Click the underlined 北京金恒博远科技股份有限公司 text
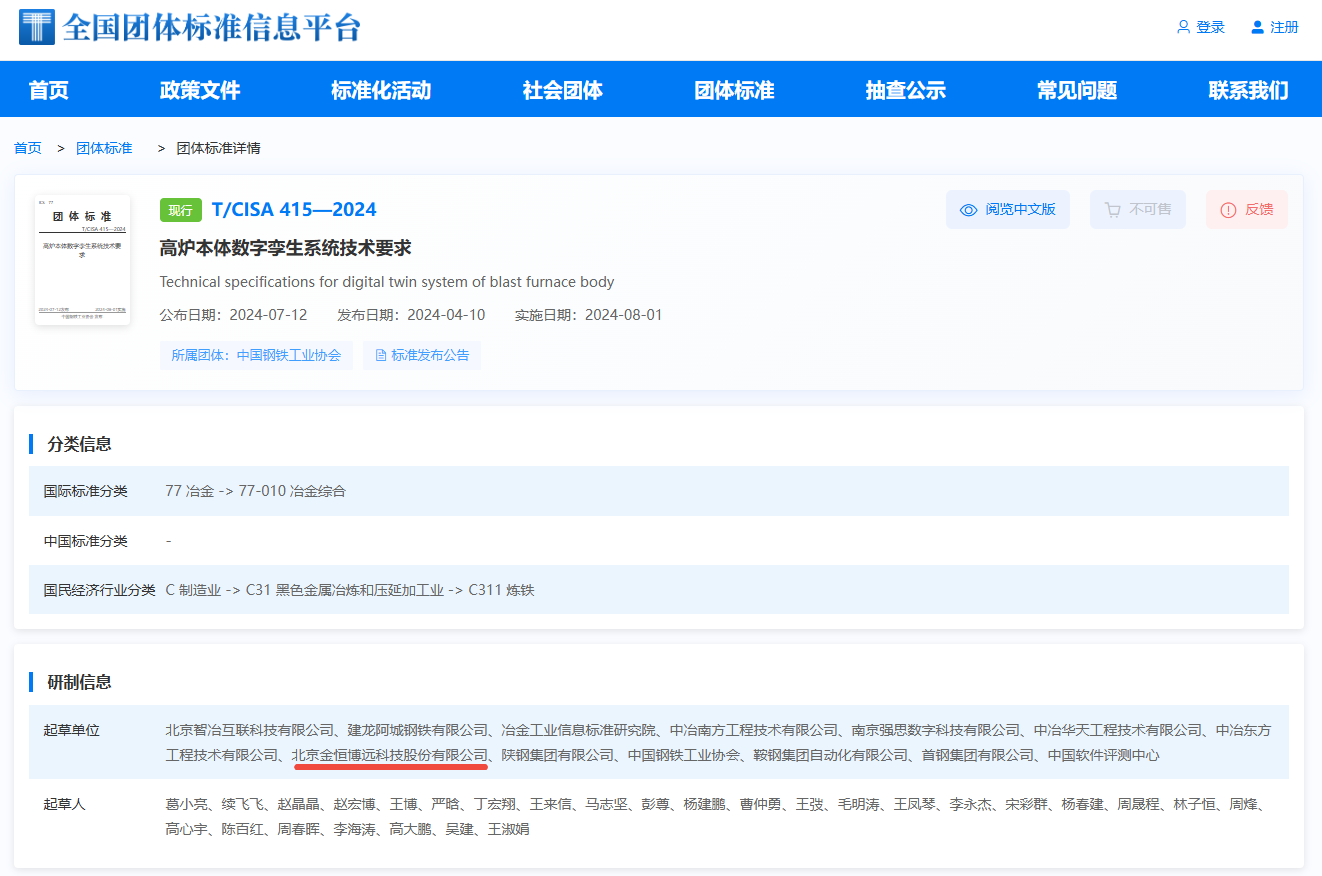 point(390,755)
